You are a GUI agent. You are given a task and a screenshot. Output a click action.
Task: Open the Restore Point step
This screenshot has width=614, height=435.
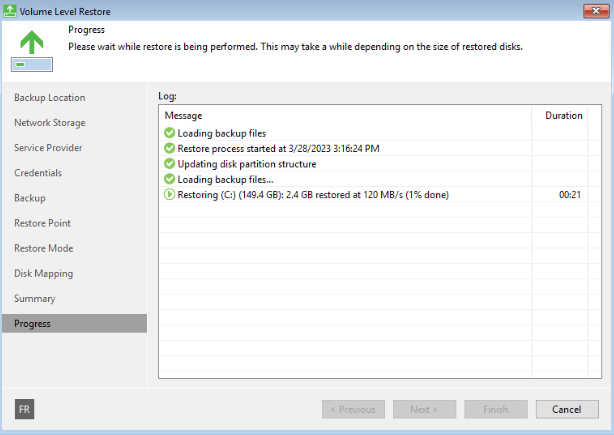click(x=42, y=223)
